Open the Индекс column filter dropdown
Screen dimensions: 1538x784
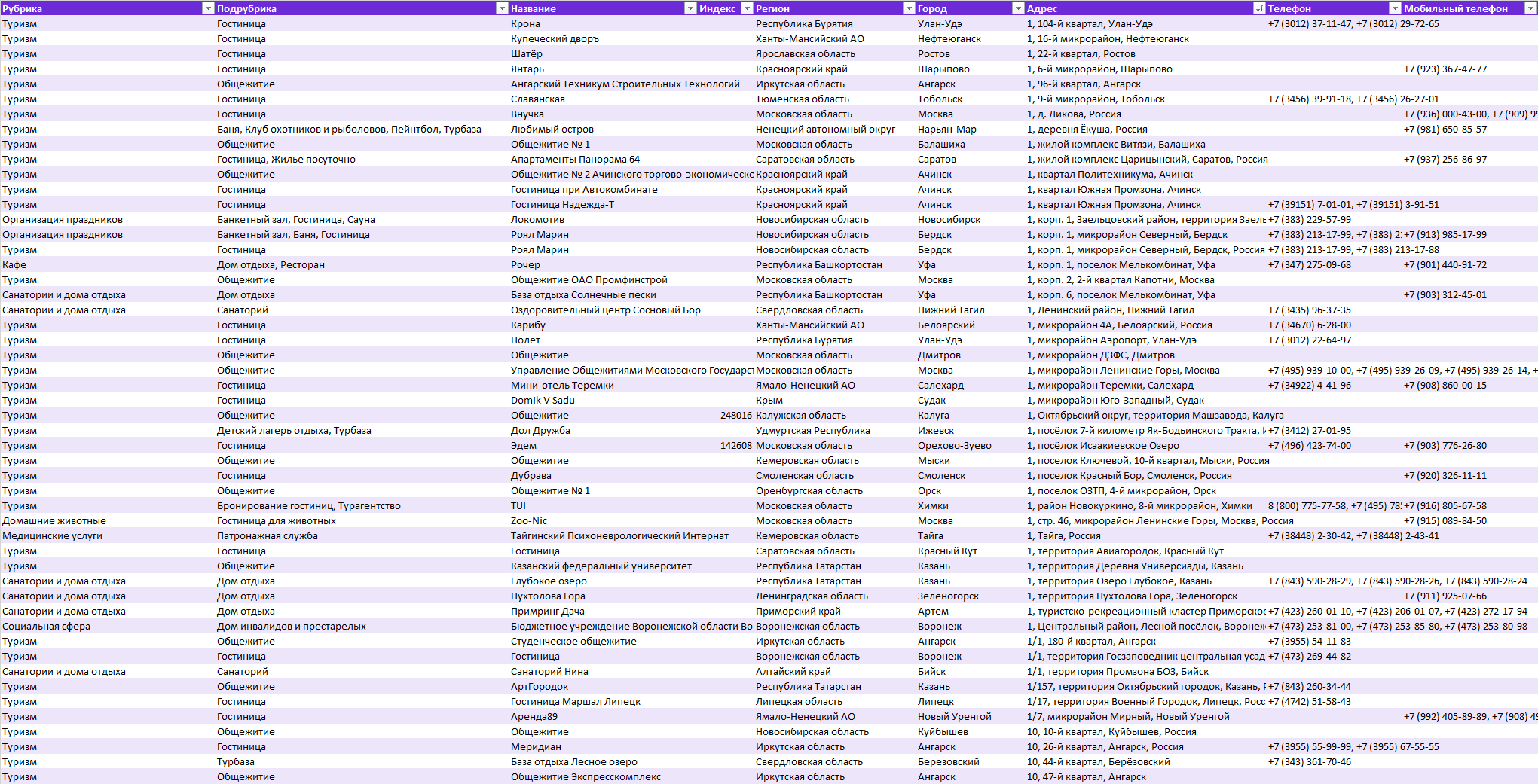click(x=747, y=8)
